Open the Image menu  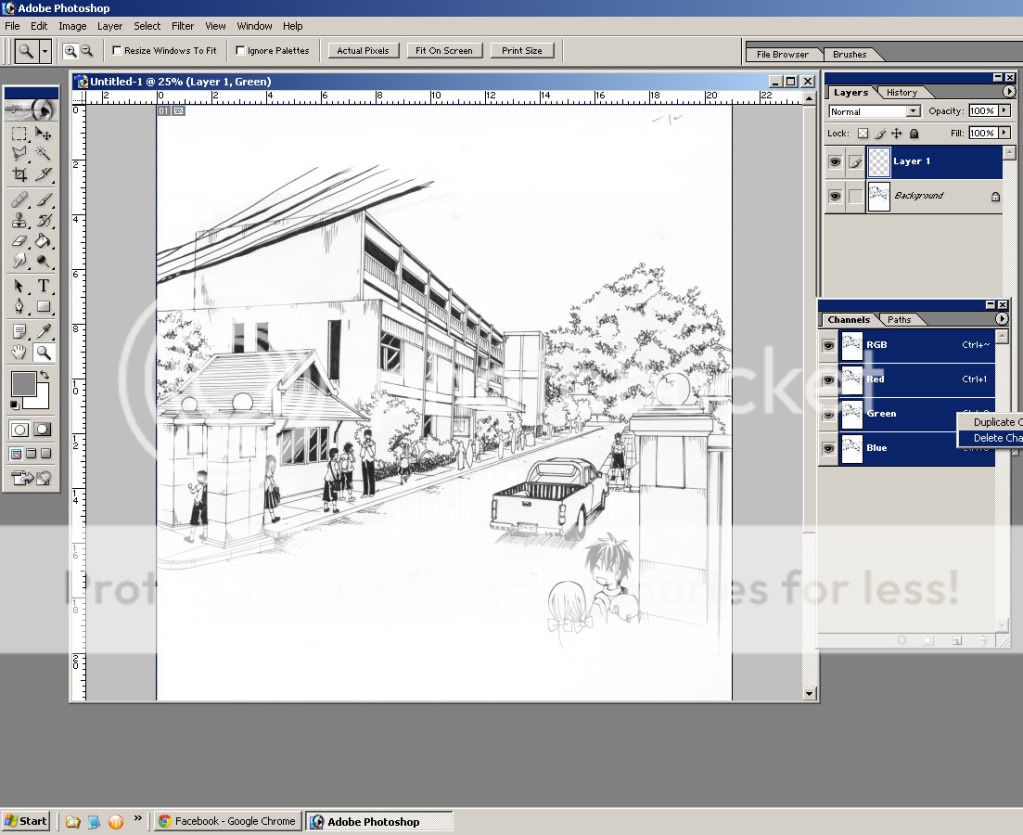72,26
